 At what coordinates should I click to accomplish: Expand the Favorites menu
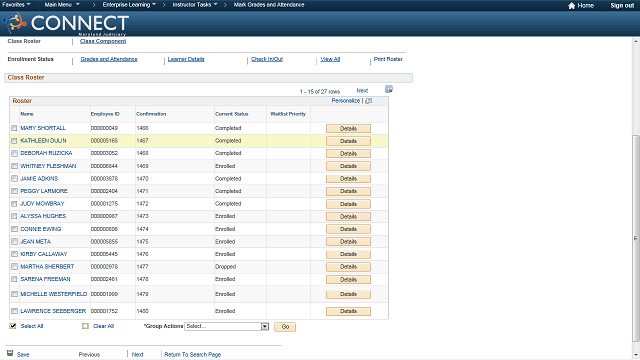[x=16, y=4]
